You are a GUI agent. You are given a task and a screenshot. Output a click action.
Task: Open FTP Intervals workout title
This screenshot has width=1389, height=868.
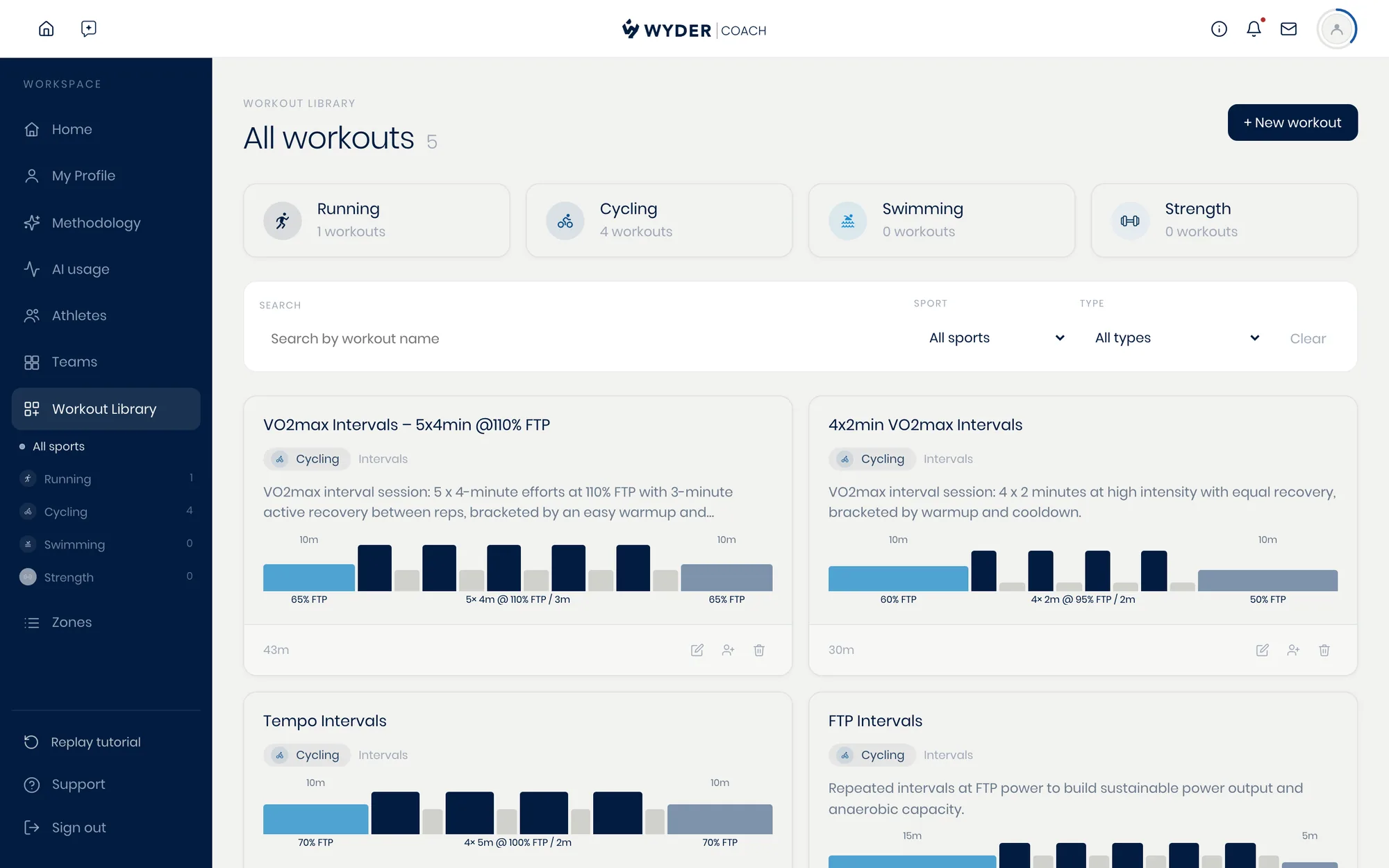click(x=875, y=721)
